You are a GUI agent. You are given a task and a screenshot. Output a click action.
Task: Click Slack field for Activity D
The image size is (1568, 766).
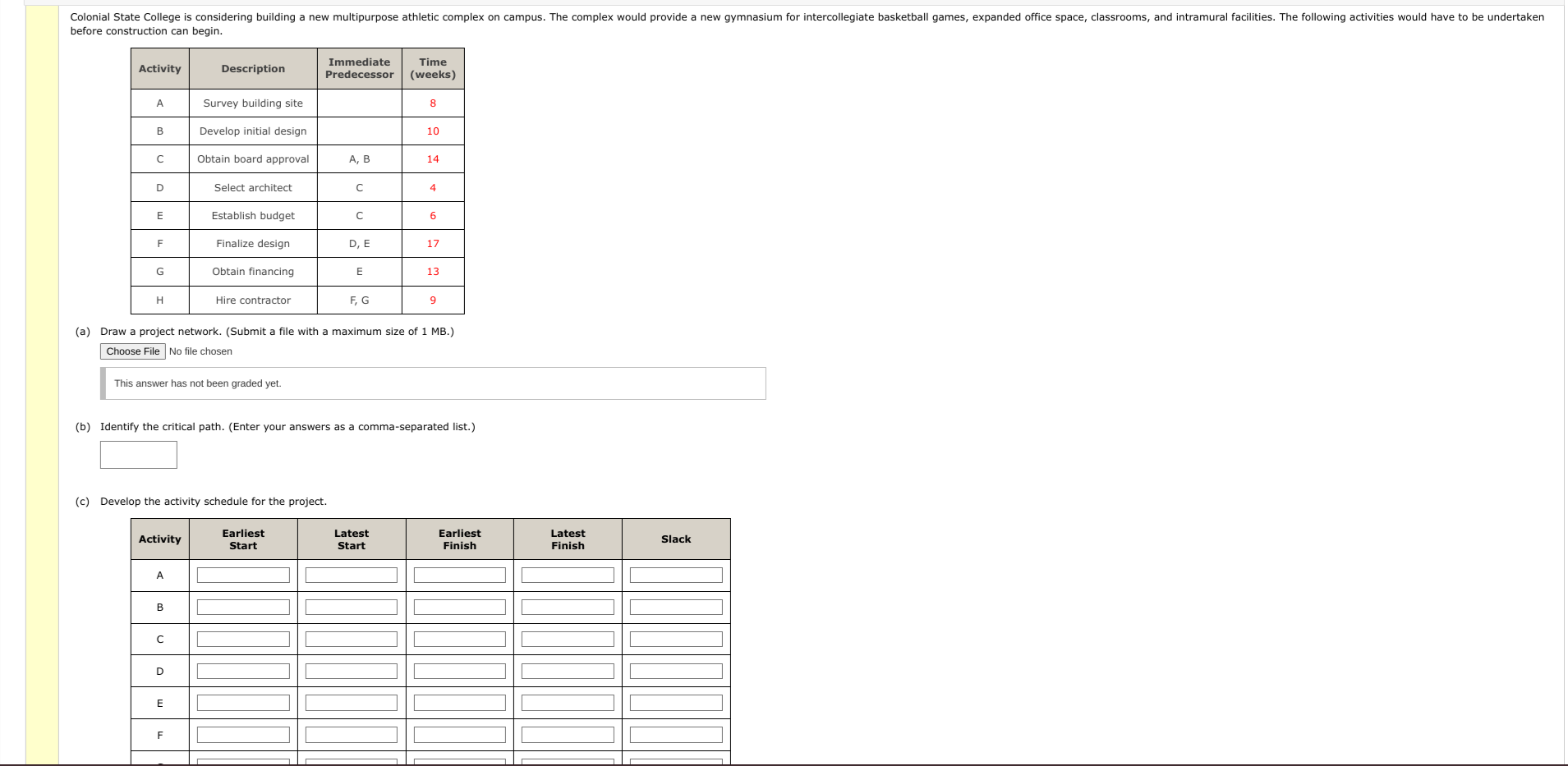675,671
